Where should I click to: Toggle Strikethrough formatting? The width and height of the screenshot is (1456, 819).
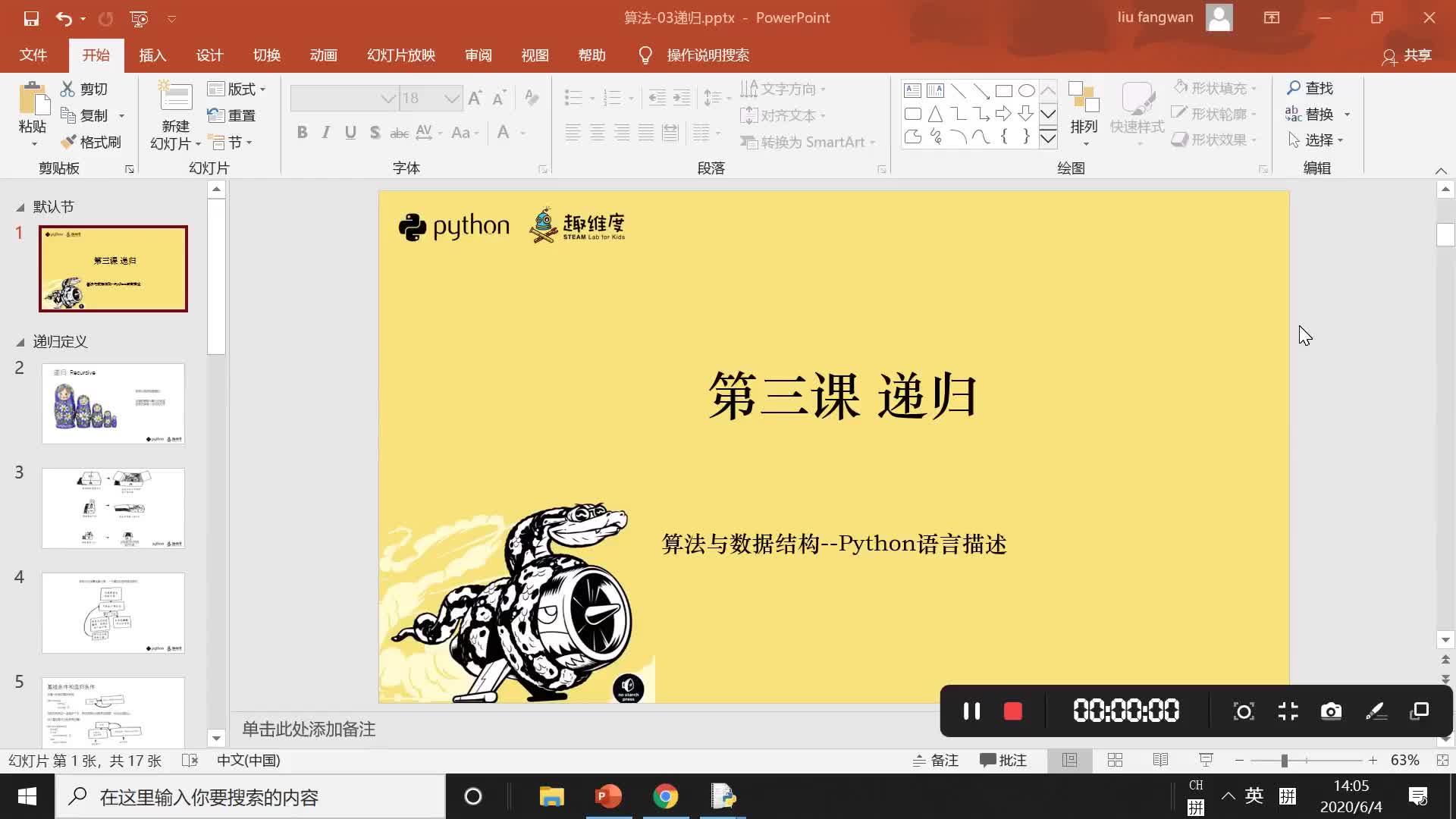point(399,133)
